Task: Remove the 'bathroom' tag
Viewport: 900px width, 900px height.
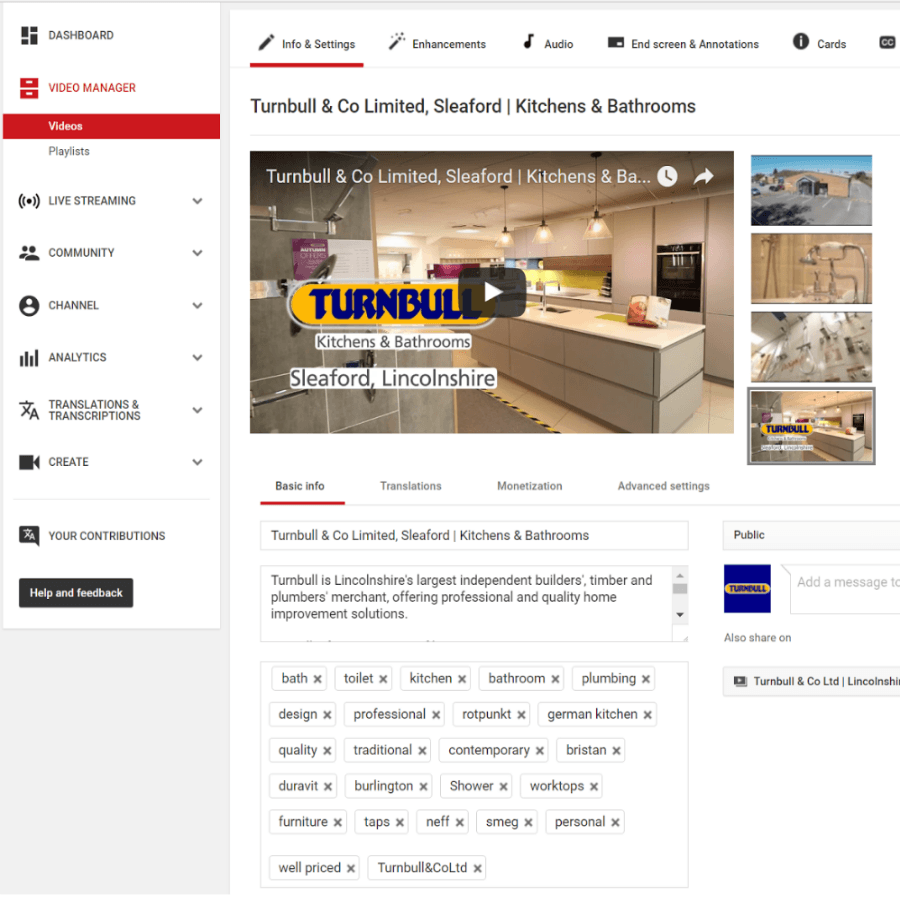Action: point(555,679)
